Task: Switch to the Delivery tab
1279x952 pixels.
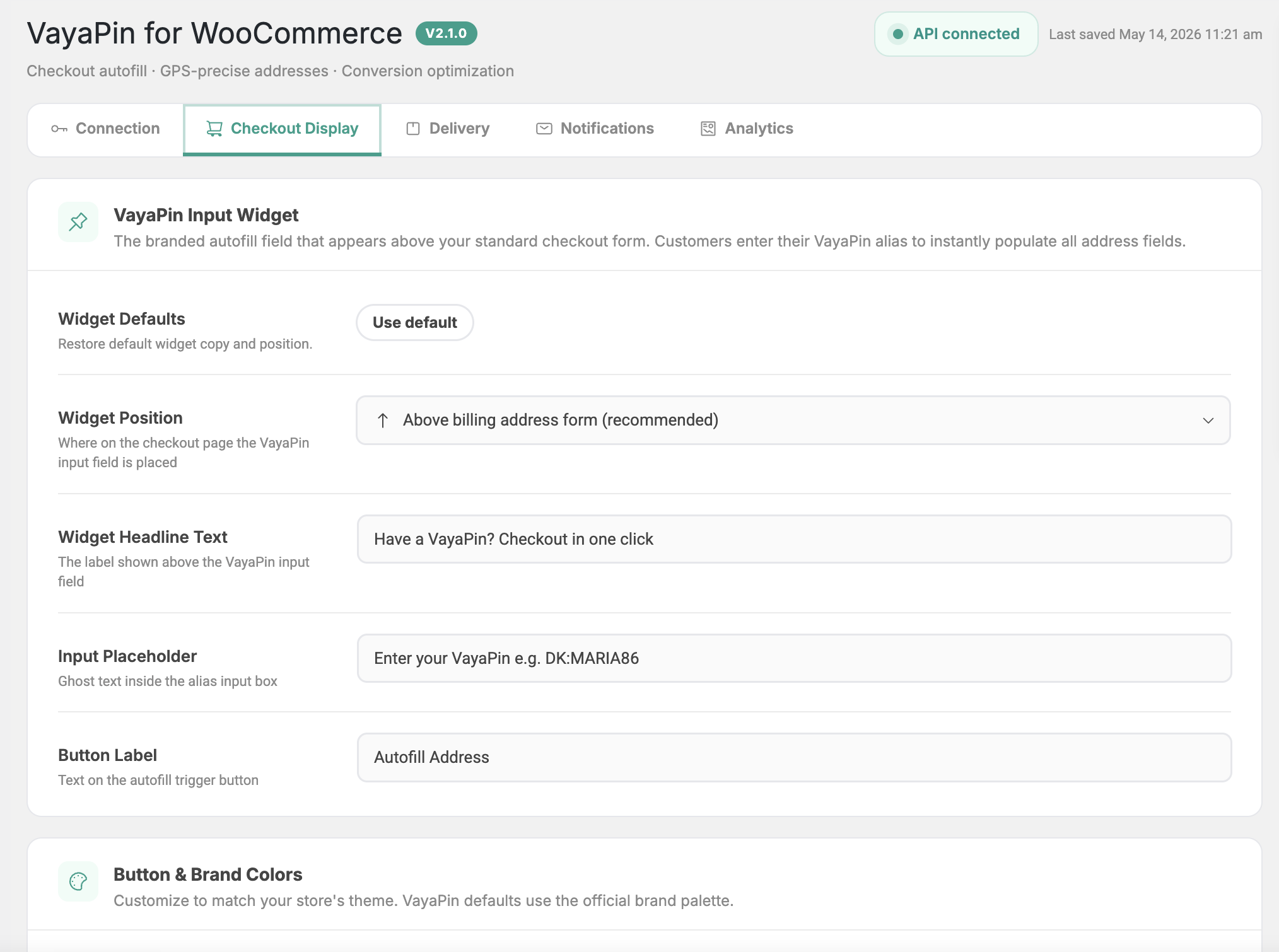Action: click(448, 129)
